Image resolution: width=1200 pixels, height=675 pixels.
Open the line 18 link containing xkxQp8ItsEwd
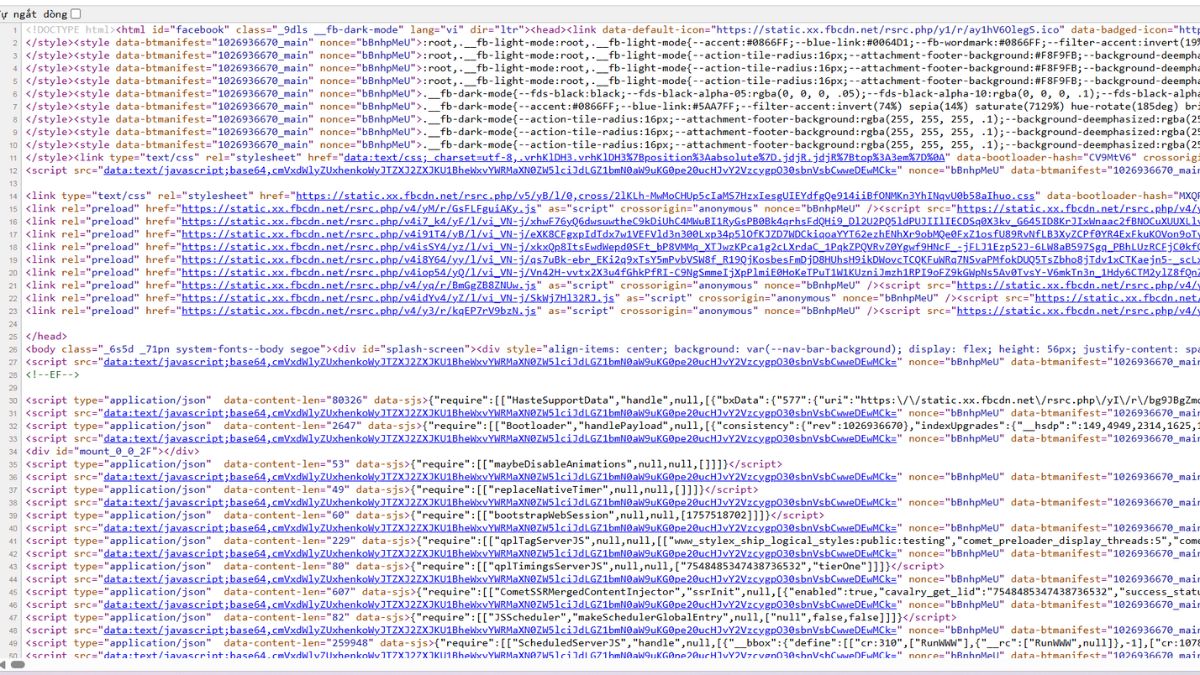pyautogui.click(x=689, y=246)
